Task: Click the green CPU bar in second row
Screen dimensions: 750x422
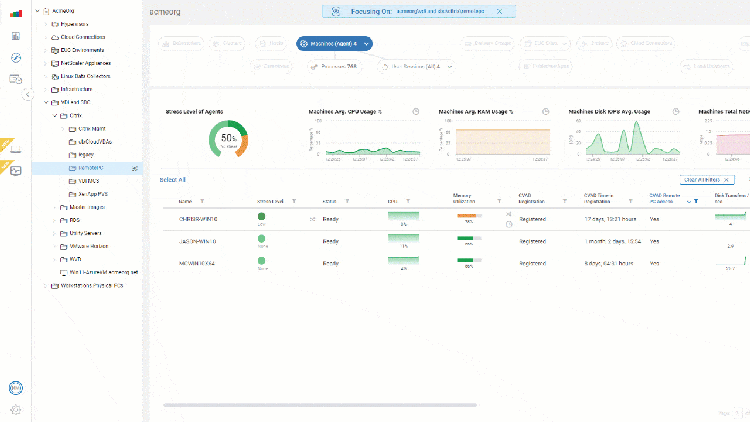Action: (403, 238)
